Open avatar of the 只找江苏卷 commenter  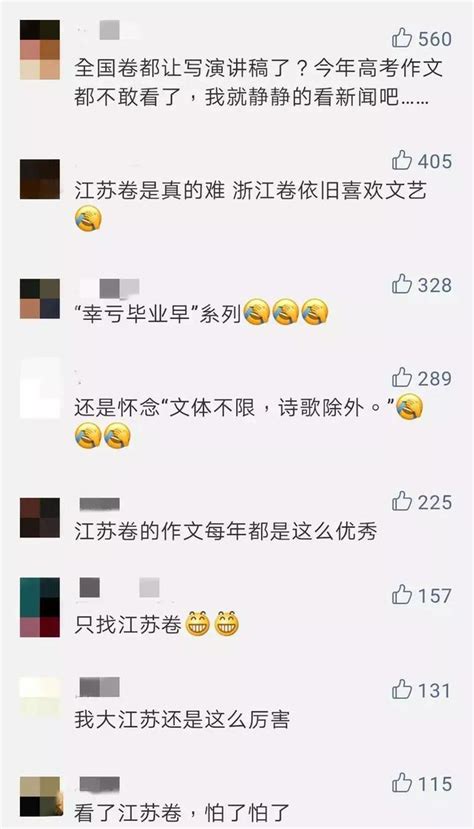pyautogui.click(x=40, y=607)
